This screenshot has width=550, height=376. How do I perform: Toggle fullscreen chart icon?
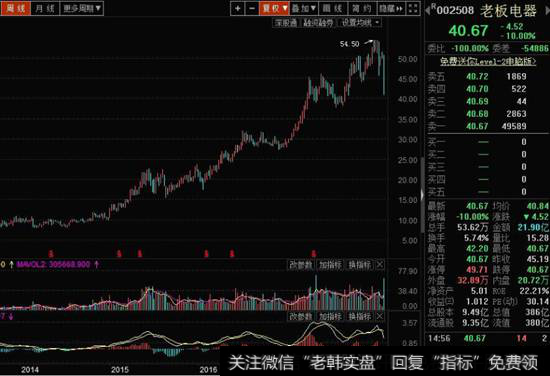(413, 8)
